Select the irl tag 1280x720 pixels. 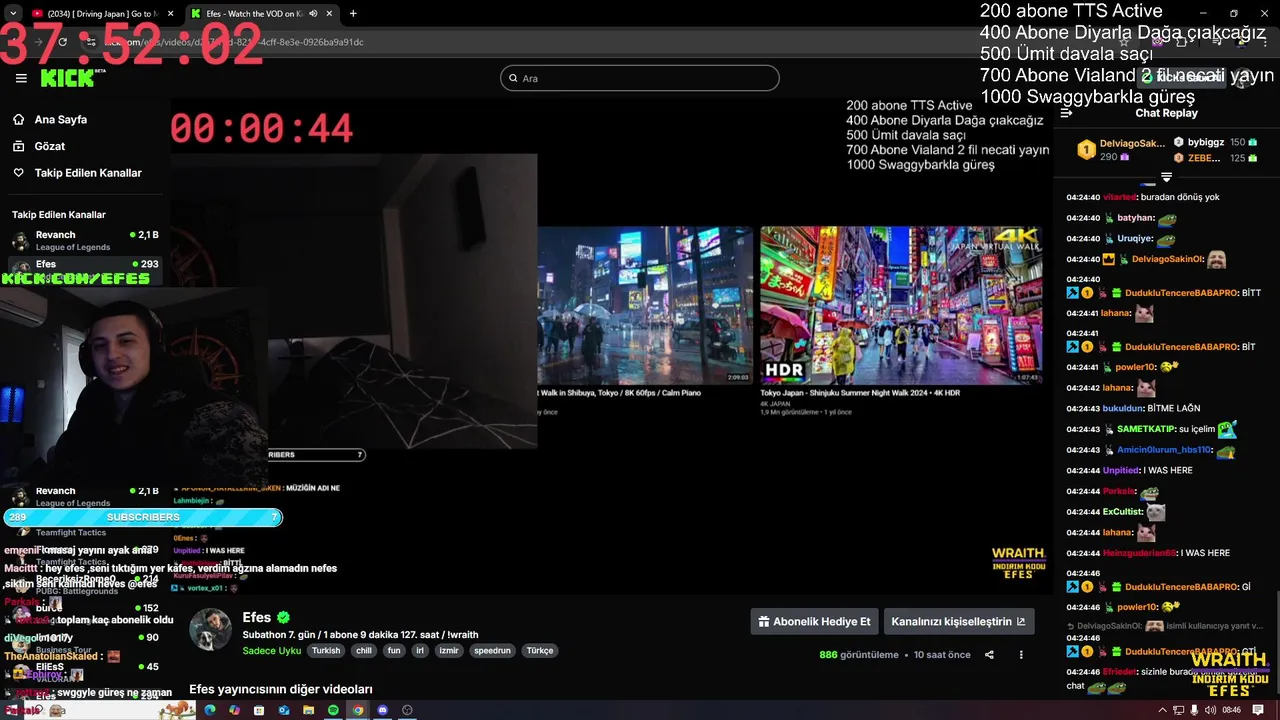421,650
